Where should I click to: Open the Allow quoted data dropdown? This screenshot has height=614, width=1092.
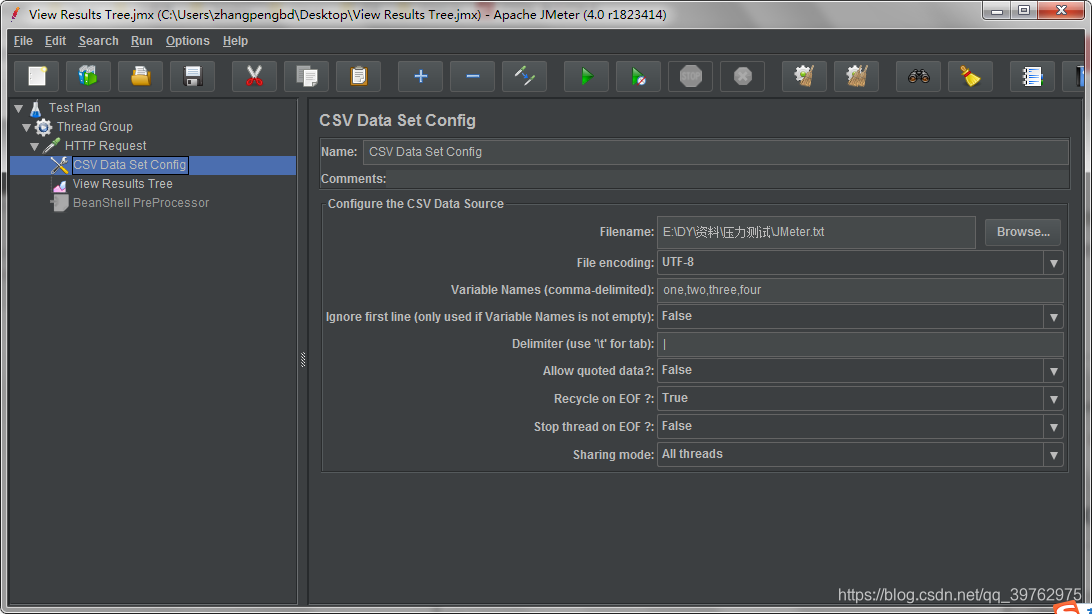[1053, 371]
